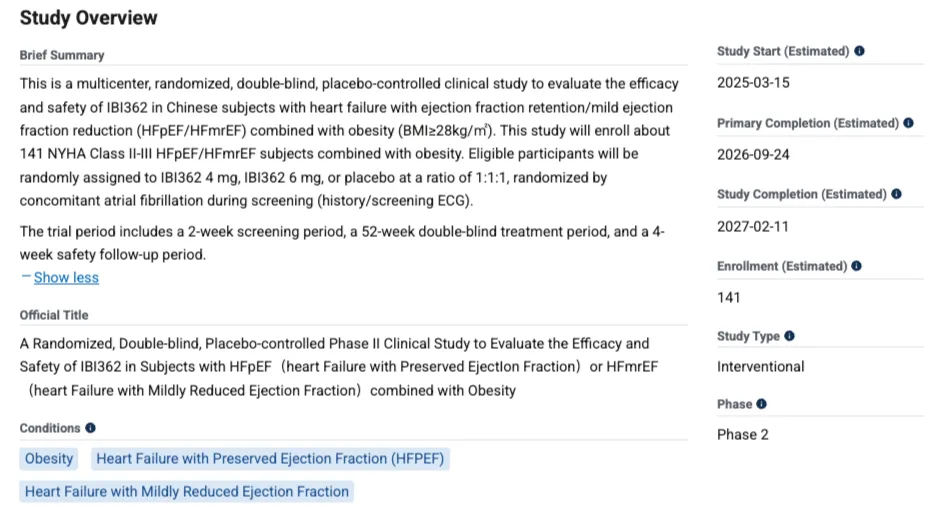
Task: Click info icon next to Conditions
Action: 91,428
